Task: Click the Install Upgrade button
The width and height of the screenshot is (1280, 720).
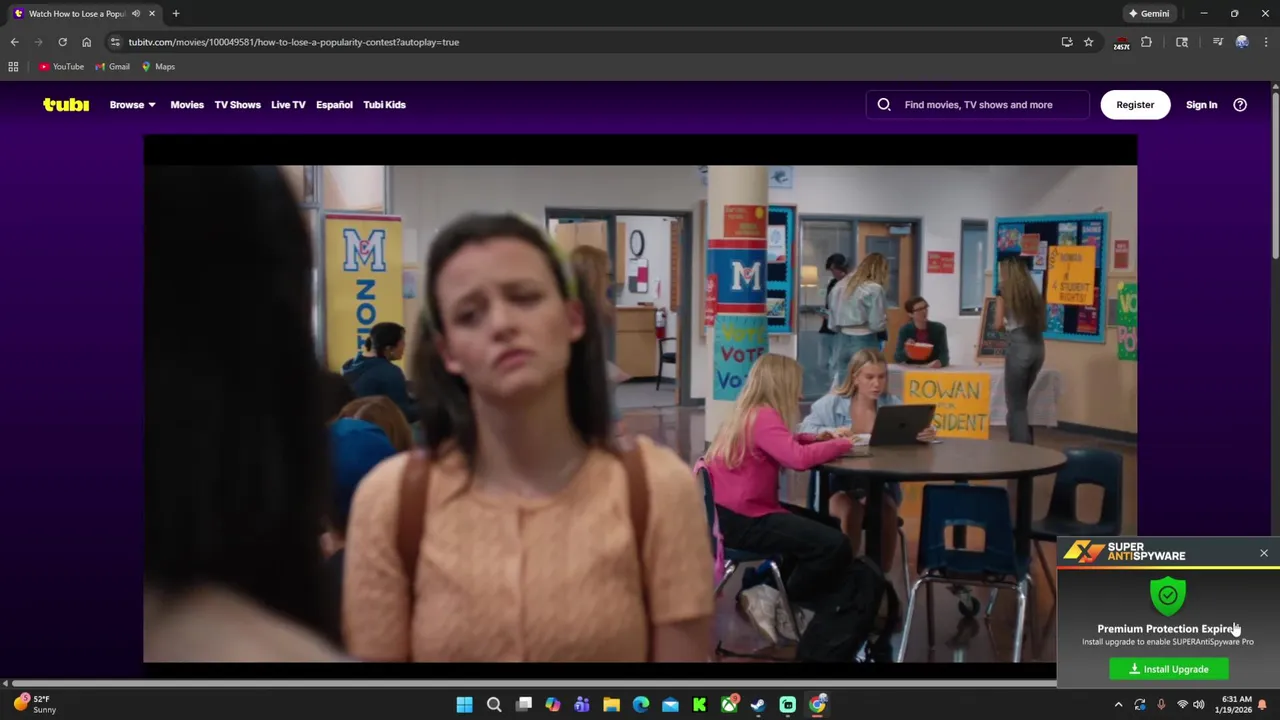Action: (x=1169, y=669)
